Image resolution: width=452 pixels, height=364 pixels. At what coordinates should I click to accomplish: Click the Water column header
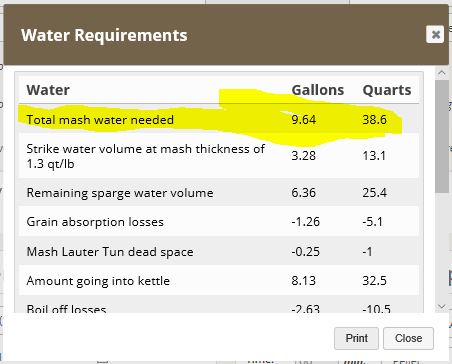tap(48, 90)
